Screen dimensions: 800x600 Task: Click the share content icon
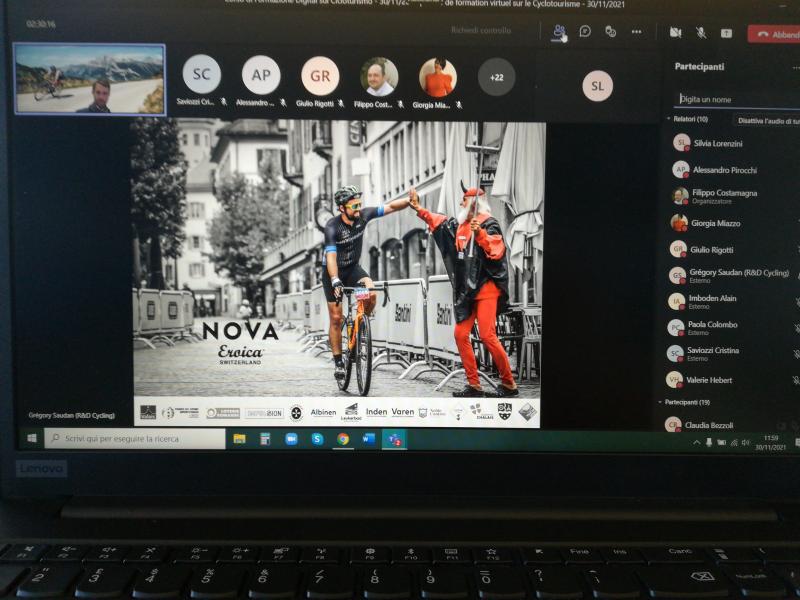pos(726,33)
